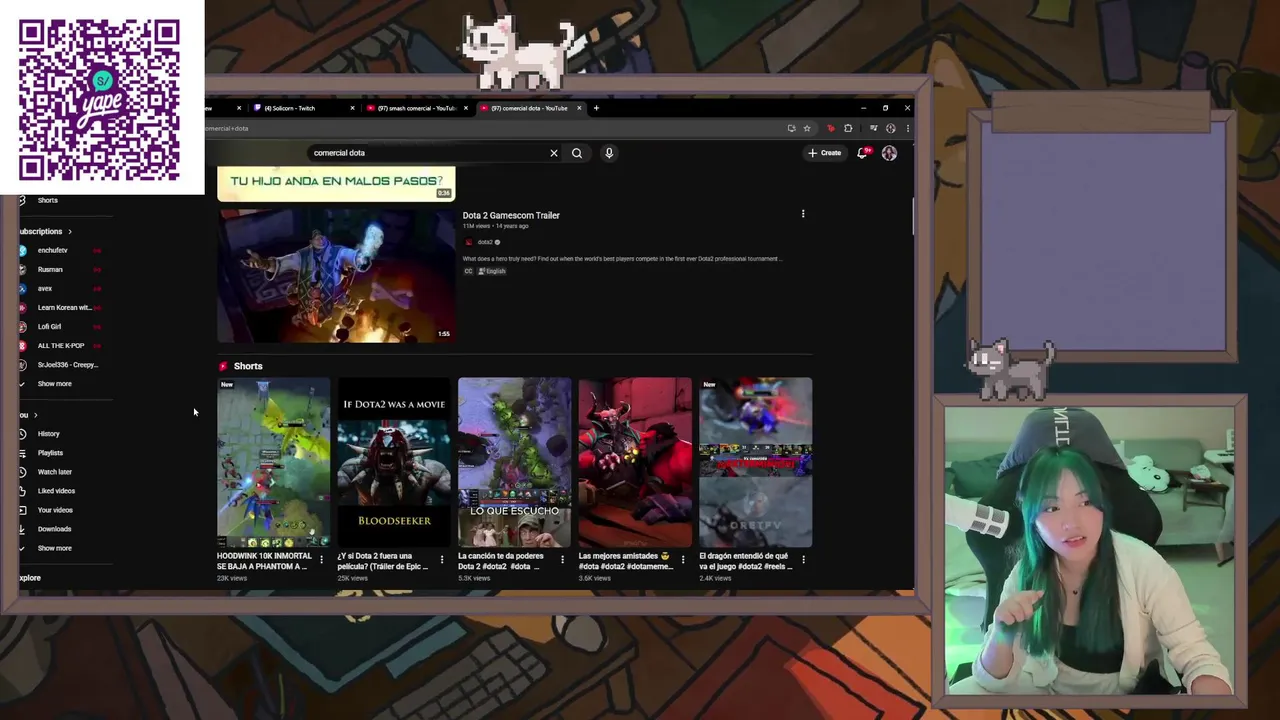Viewport: 1280px width, 720px height.
Task: Click the page vertical scrollbar
Action: [912, 217]
